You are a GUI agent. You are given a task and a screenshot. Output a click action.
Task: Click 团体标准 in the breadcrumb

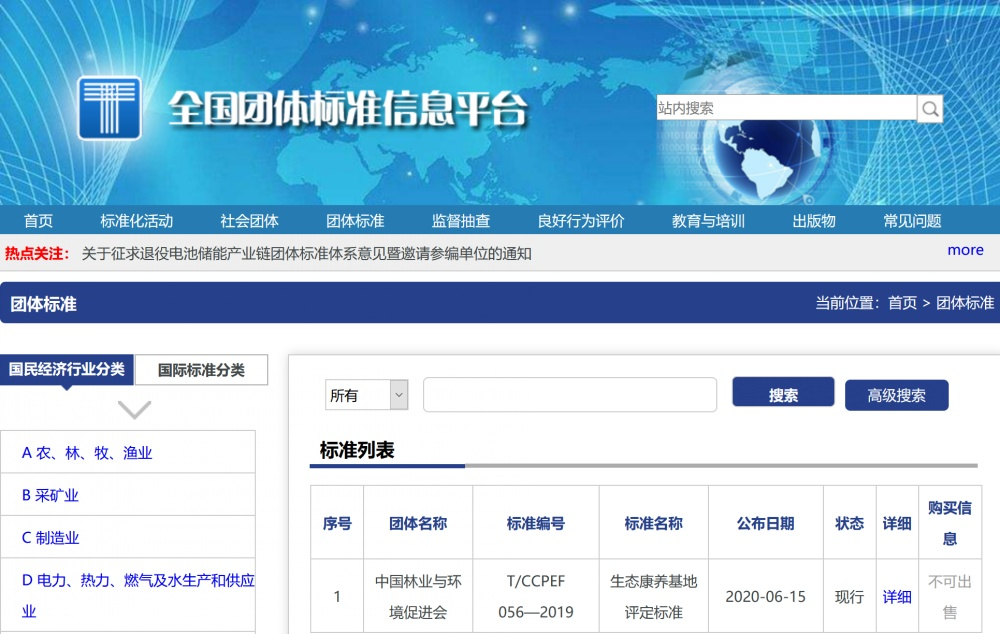pos(965,303)
